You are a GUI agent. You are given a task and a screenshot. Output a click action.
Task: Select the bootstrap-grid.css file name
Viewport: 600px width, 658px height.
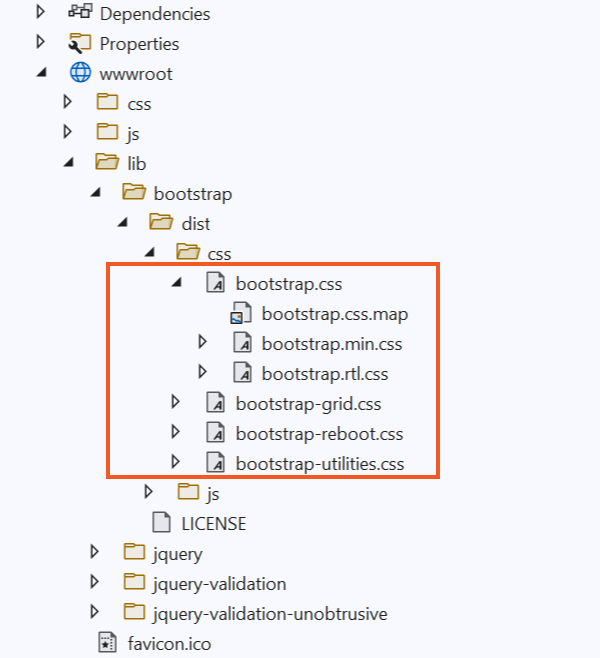coord(308,404)
